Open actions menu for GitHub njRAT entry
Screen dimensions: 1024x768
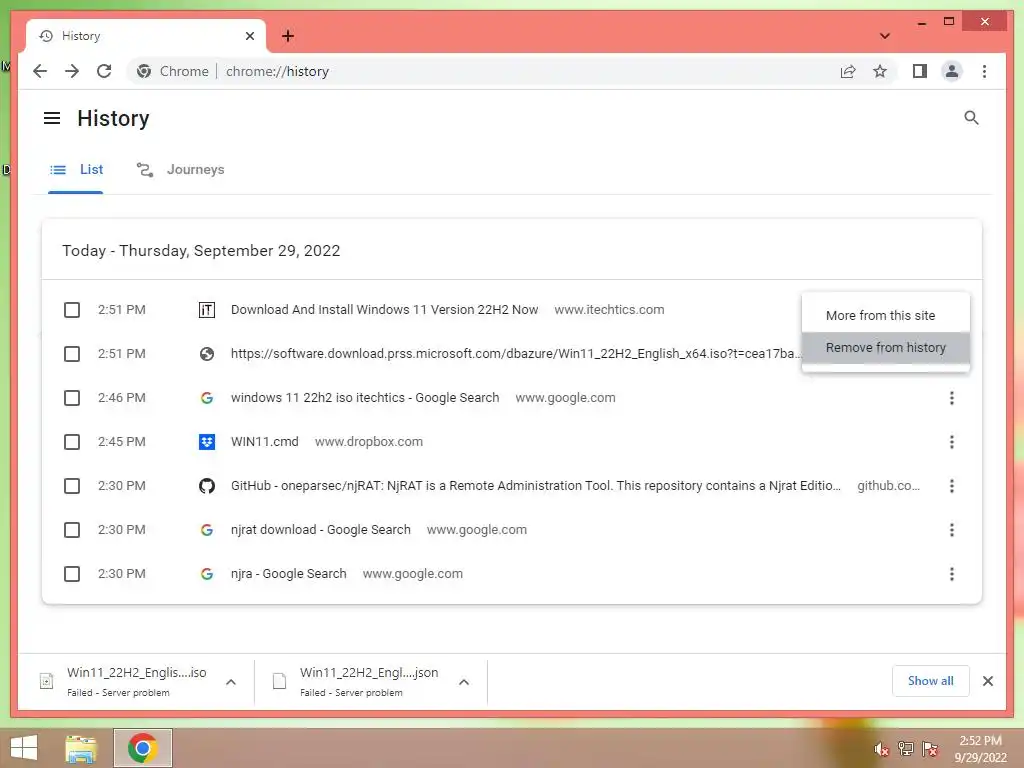[952, 486]
